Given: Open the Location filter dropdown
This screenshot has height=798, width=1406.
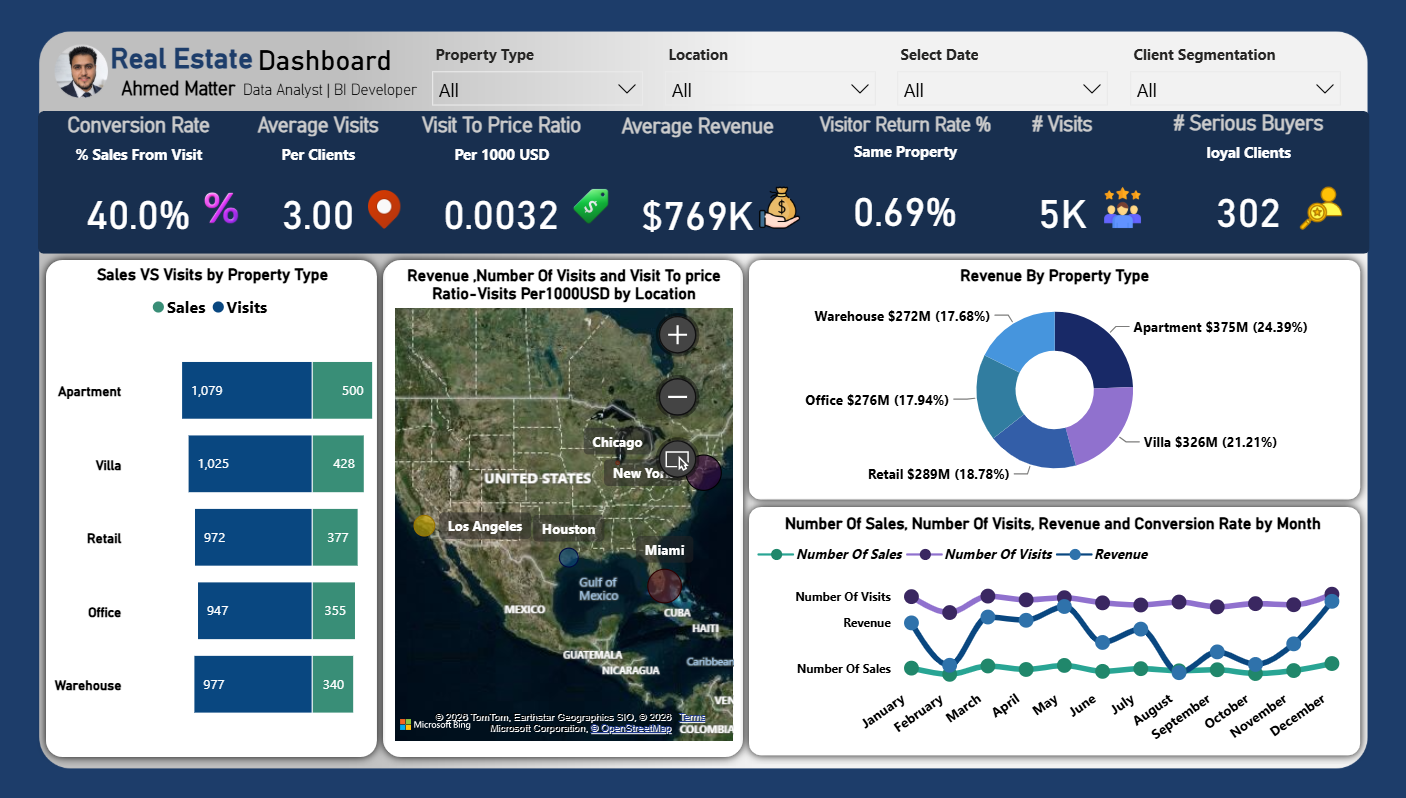Looking at the screenshot, I should (770, 89).
